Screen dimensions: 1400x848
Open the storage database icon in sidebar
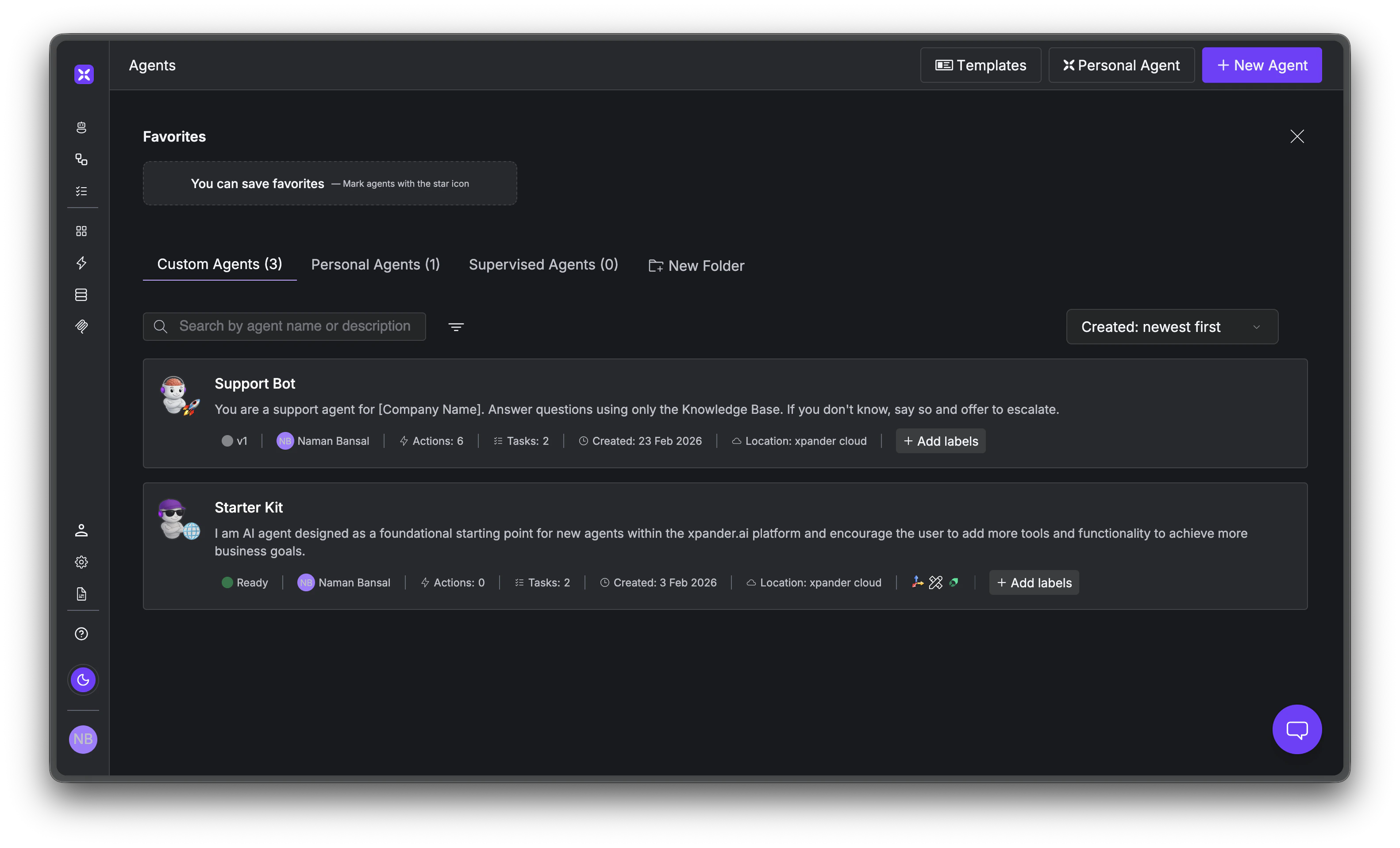[82, 294]
